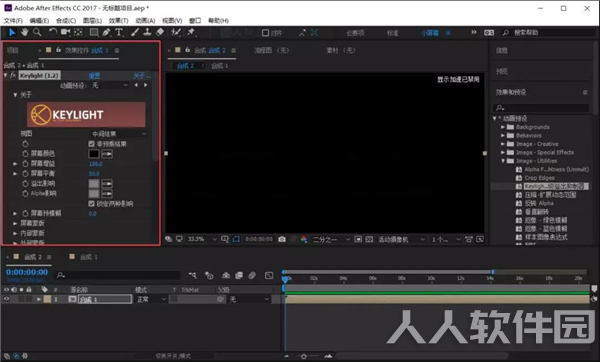
Task: Select the Rectangle shape tool
Action: pyautogui.click(x=94, y=33)
